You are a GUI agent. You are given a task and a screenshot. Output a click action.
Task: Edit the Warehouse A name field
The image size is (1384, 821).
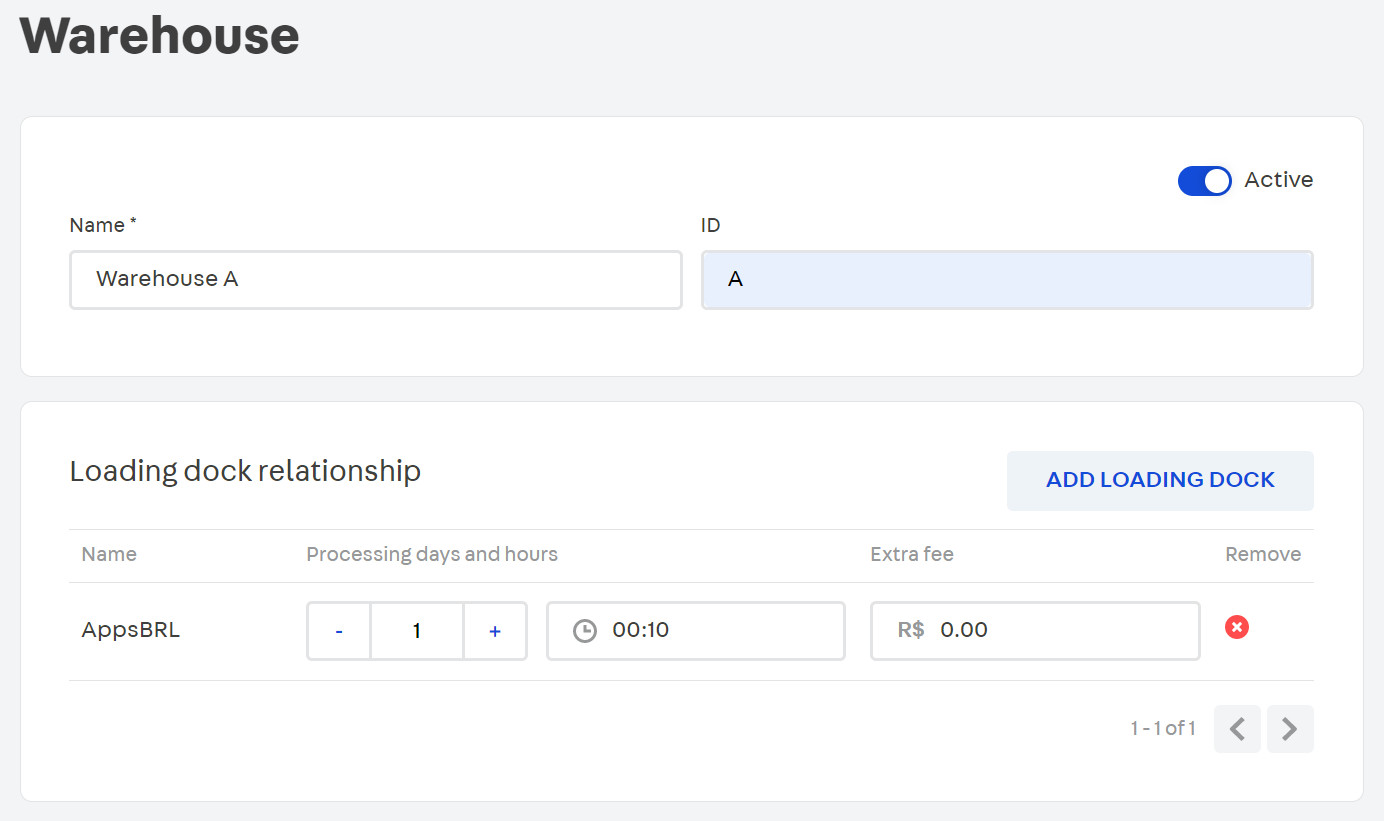tap(375, 280)
